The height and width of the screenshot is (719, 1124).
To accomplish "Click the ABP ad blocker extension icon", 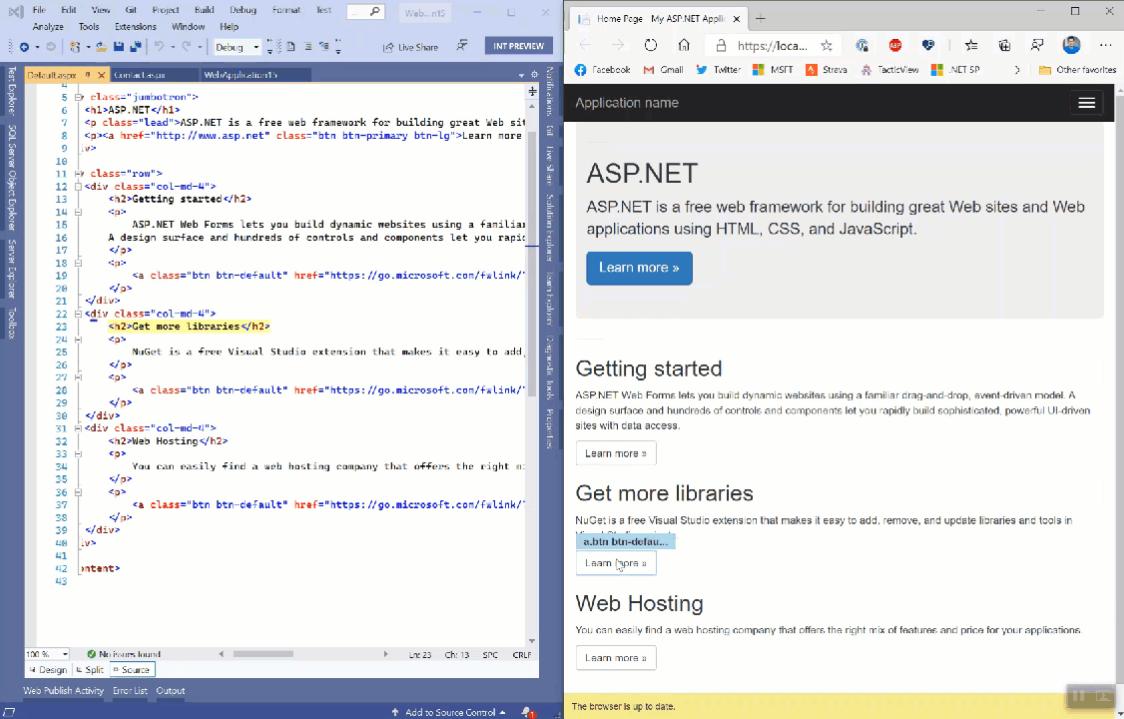I will click(895, 45).
